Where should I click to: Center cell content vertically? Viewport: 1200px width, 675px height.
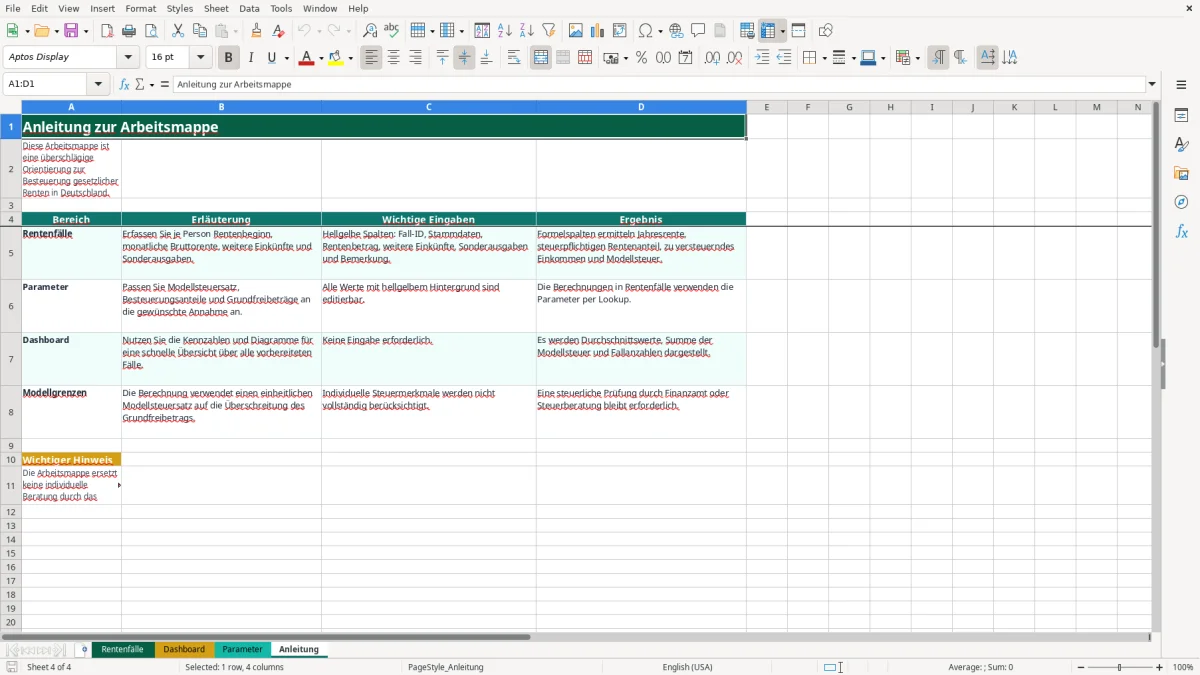(x=464, y=58)
